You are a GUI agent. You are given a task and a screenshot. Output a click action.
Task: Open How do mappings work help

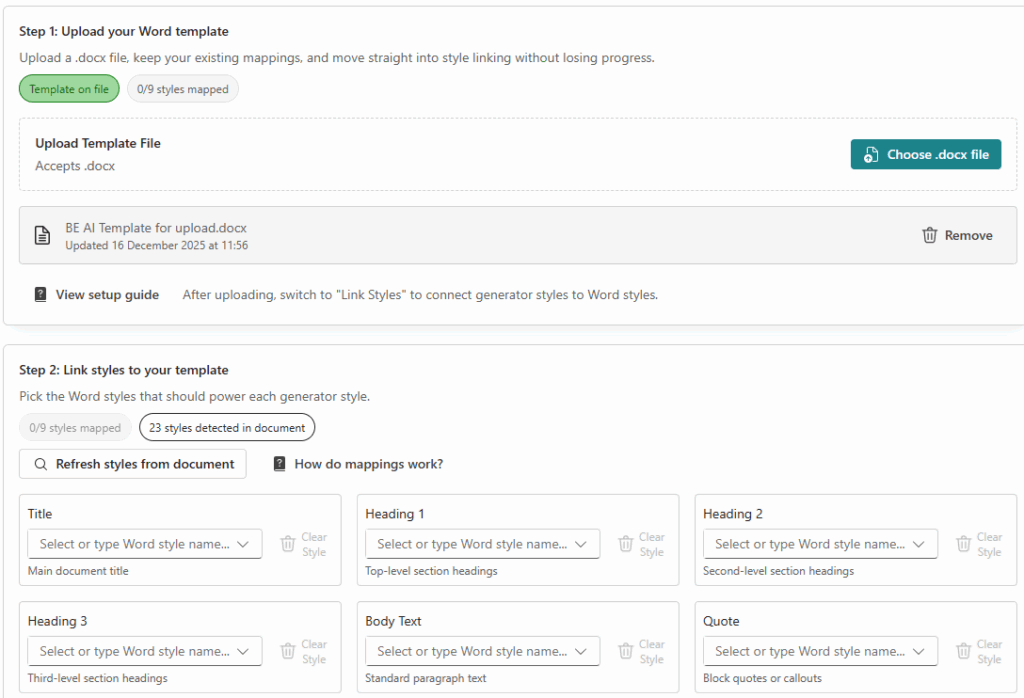[x=368, y=464]
